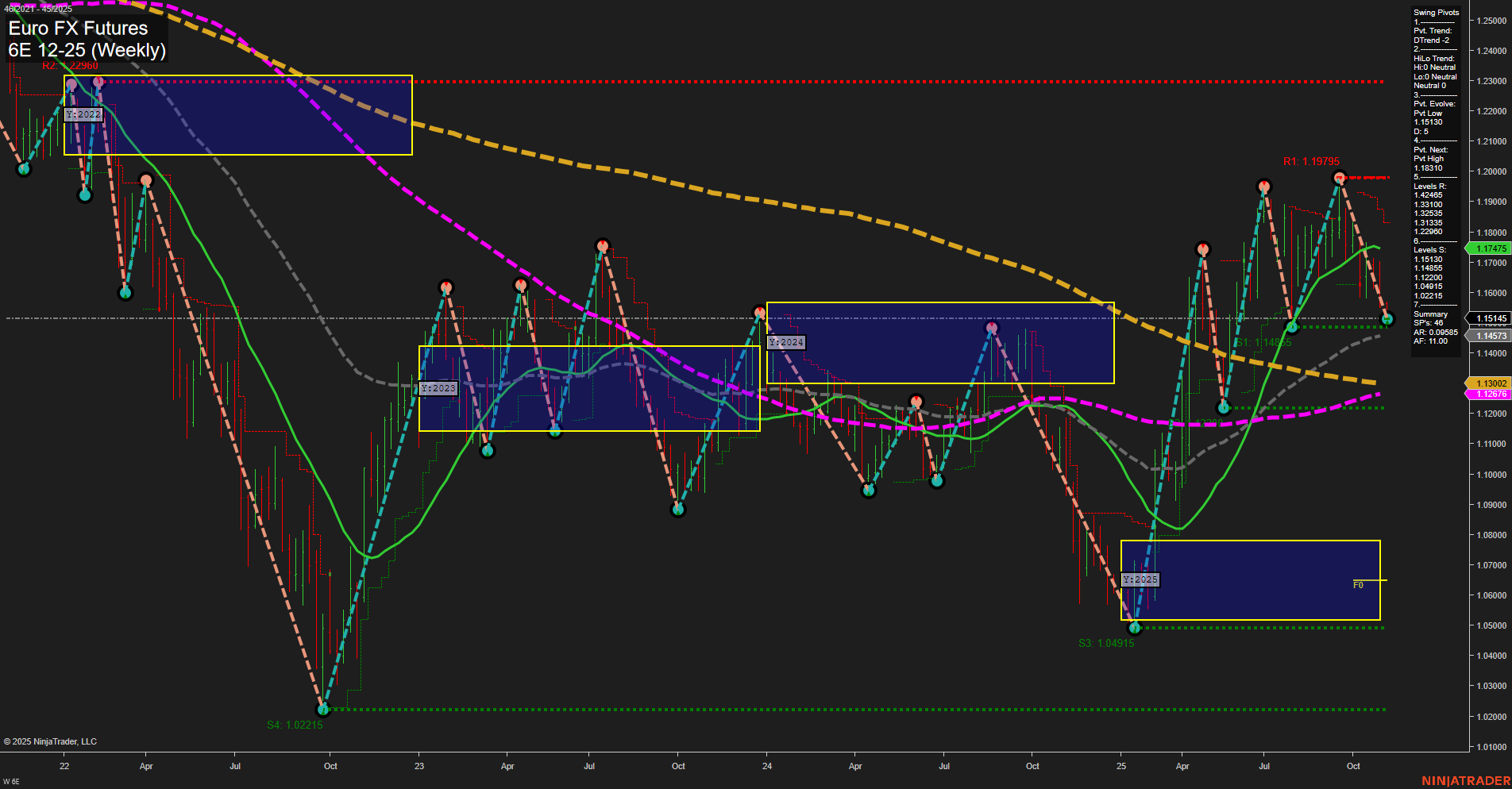Click the S3: 1.04915 support label
This screenshot has width=1512, height=789.
pos(1106,643)
